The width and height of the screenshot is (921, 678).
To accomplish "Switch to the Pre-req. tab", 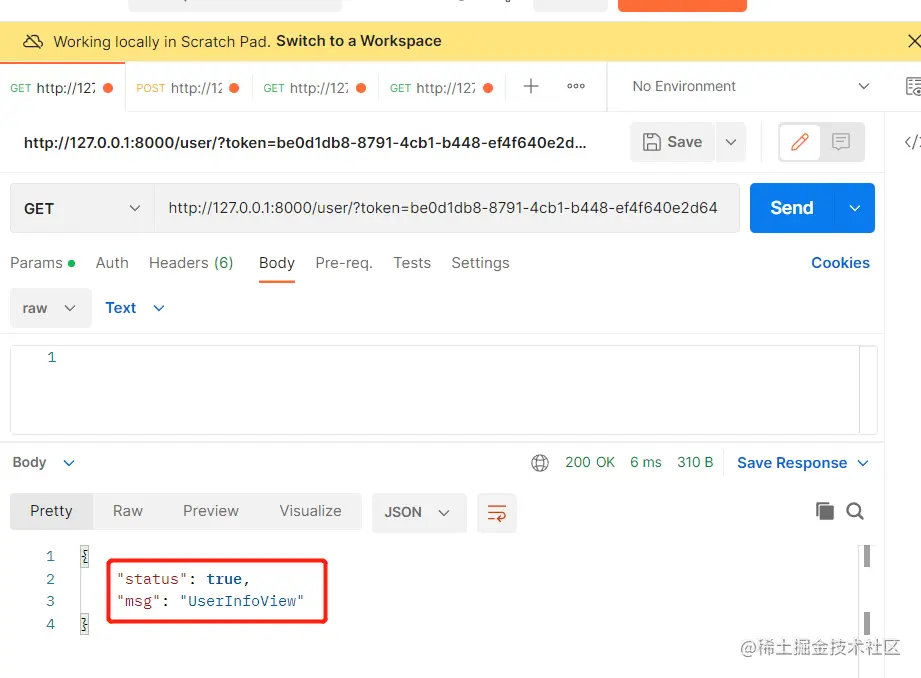I will [344, 263].
